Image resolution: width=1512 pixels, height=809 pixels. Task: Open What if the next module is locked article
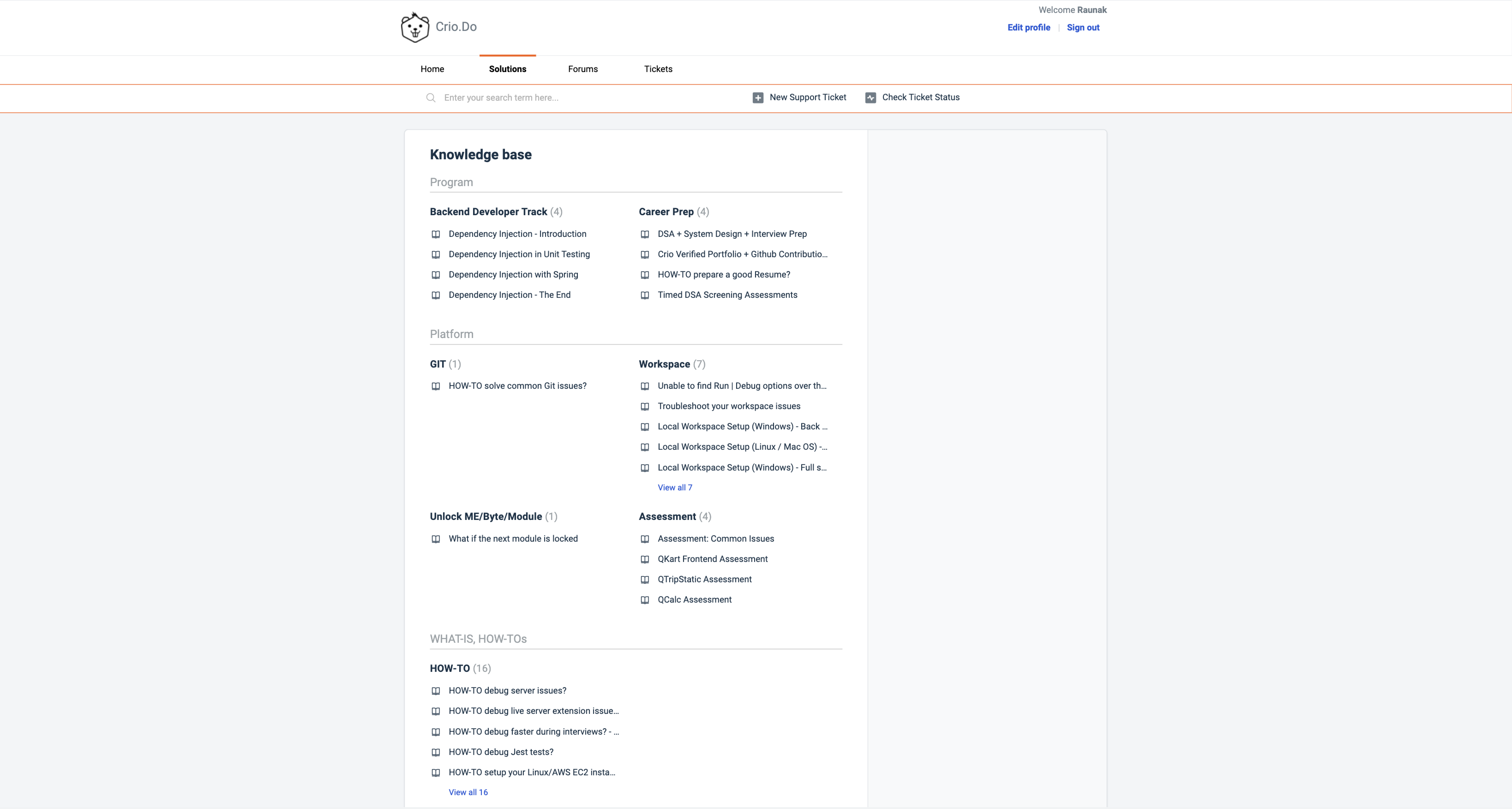pos(513,539)
